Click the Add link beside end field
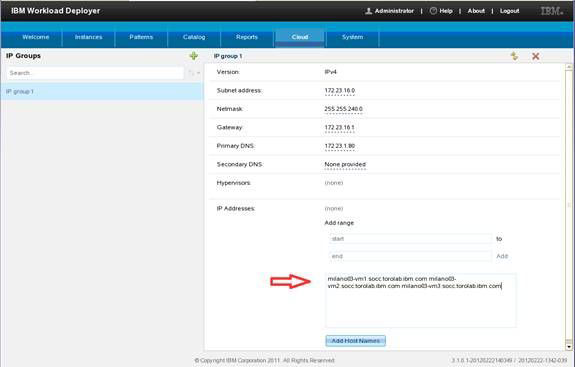575x367 pixels. (502, 256)
